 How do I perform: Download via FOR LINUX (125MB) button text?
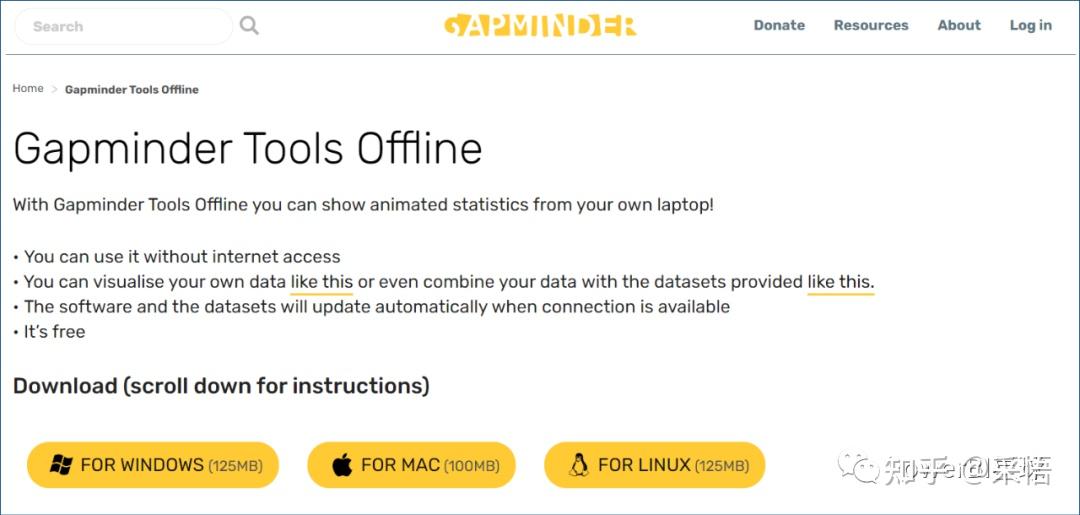tap(672, 465)
